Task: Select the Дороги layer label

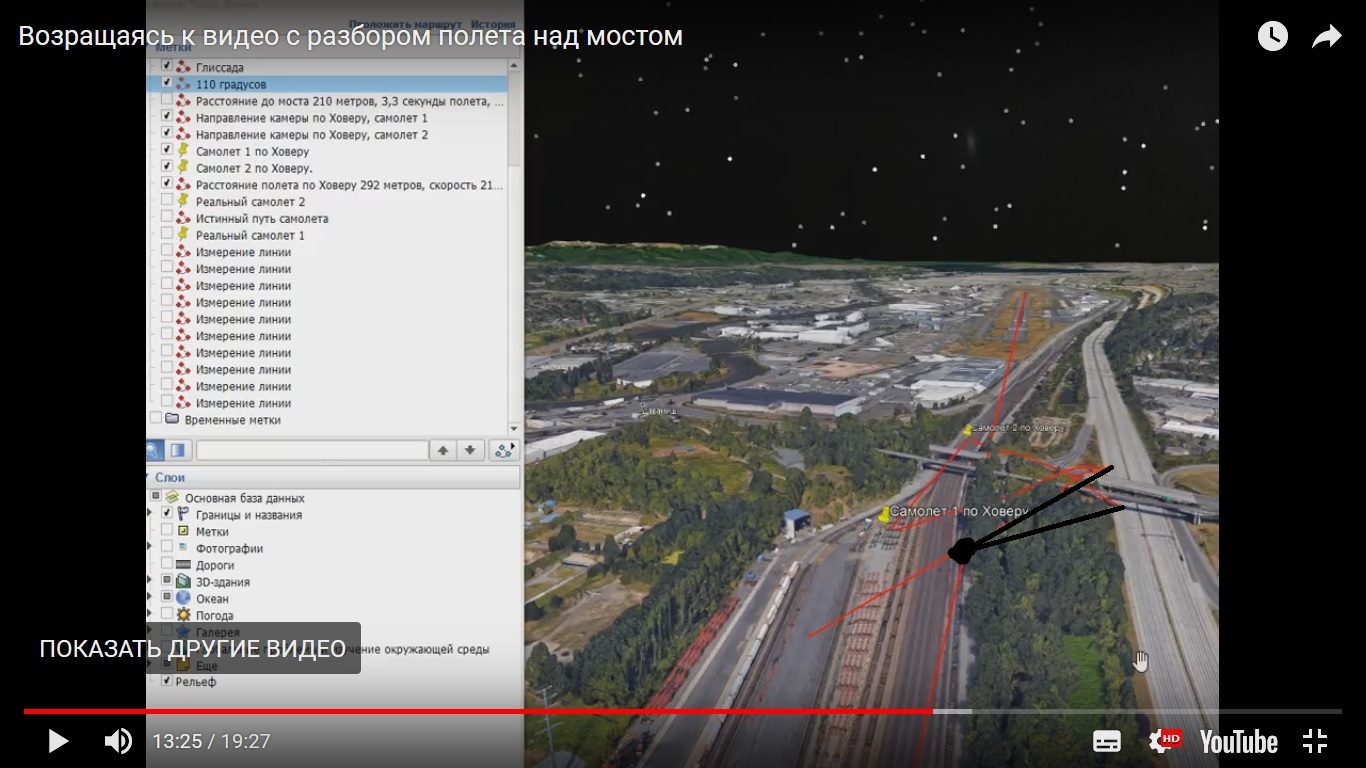Action: (215, 565)
